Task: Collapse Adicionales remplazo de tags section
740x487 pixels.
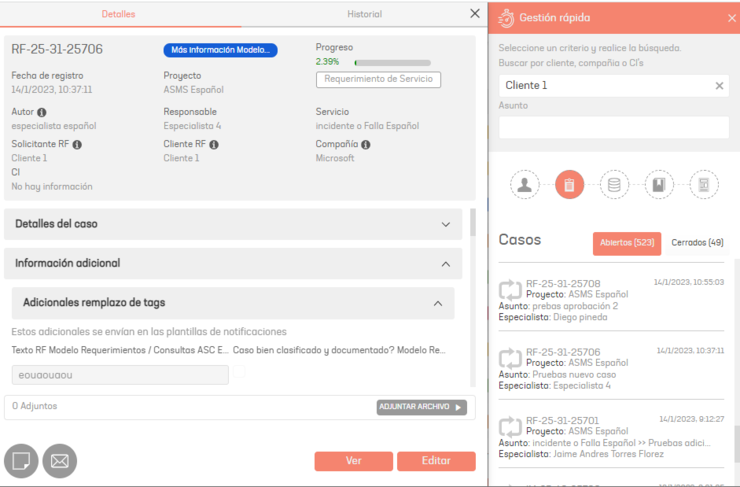Action: click(x=437, y=302)
